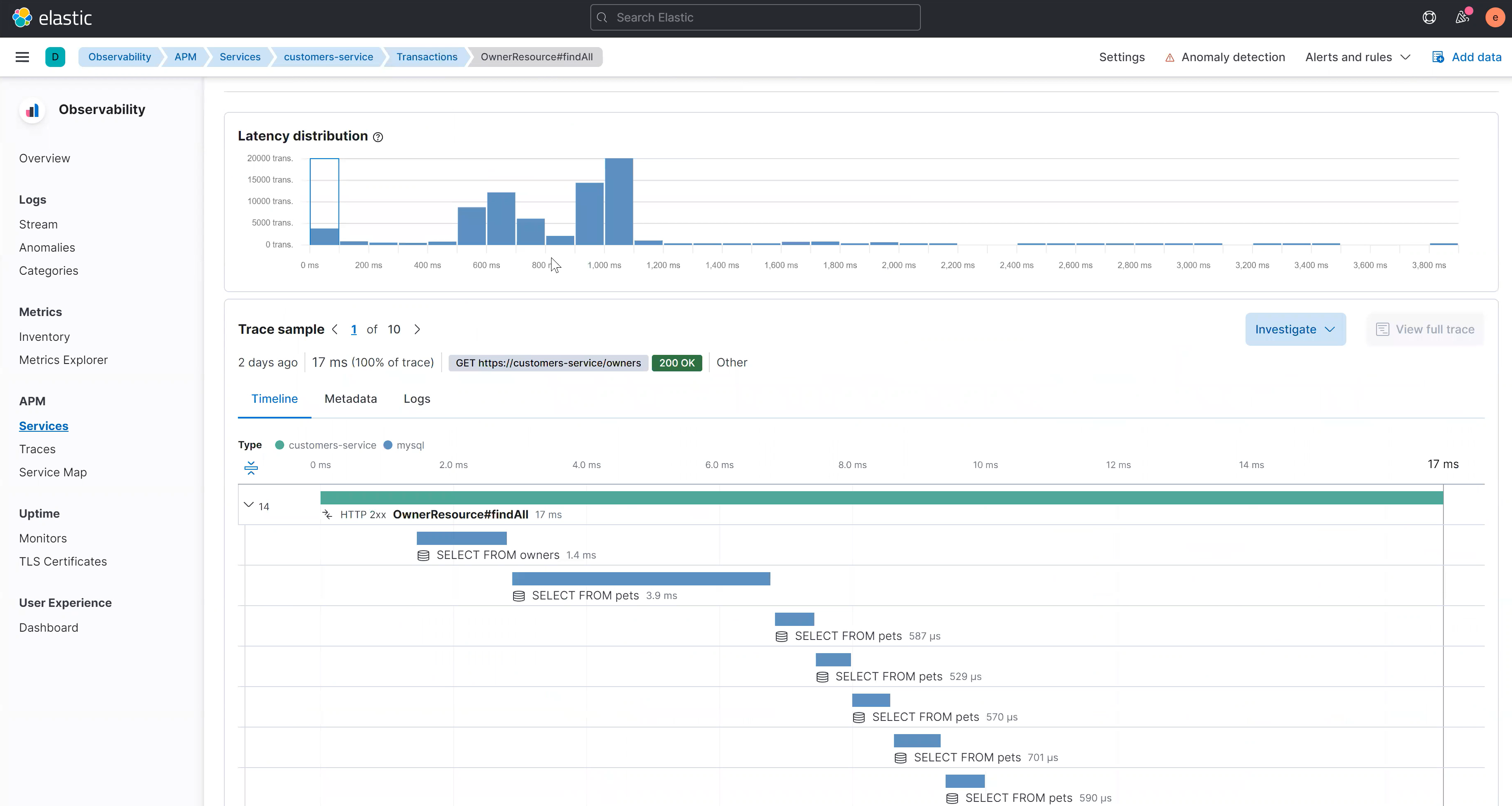Click the Latency distribution help icon
1512x806 pixels.
378,137
